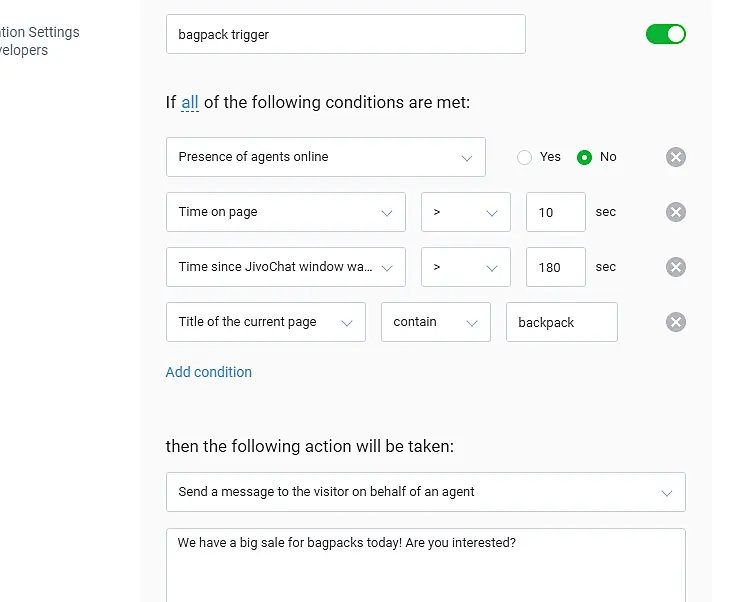Change the contain operator dropdown
745x602 pixels.
pos(435,322)
